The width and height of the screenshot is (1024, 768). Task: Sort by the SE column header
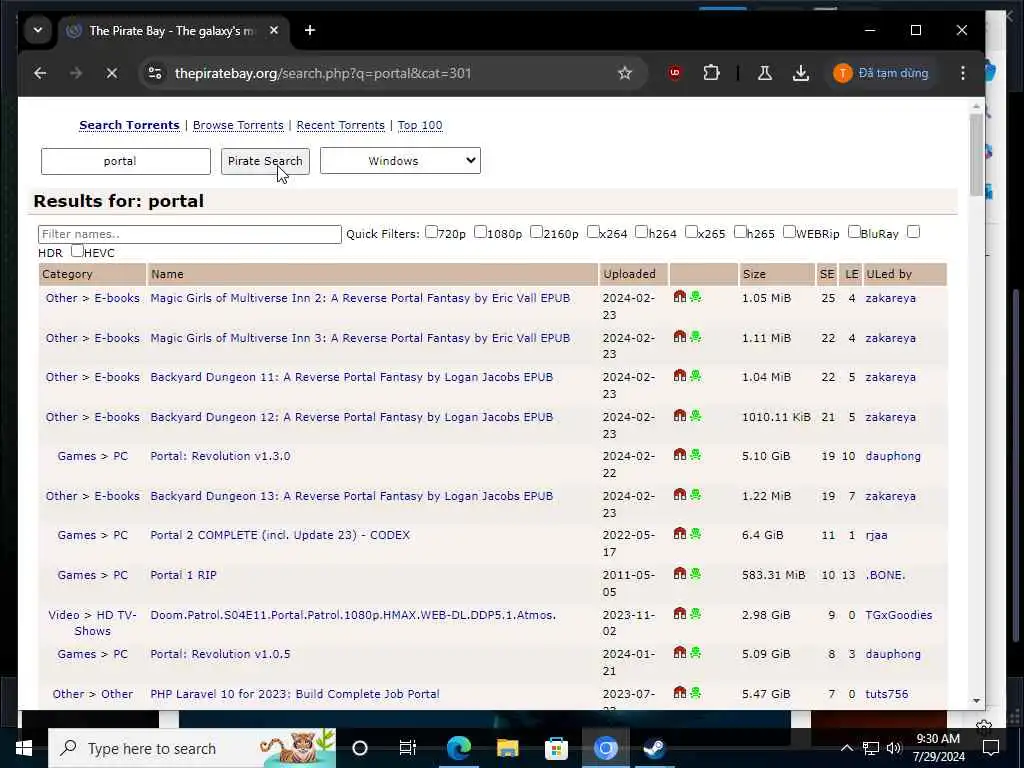tap(827, 274)
